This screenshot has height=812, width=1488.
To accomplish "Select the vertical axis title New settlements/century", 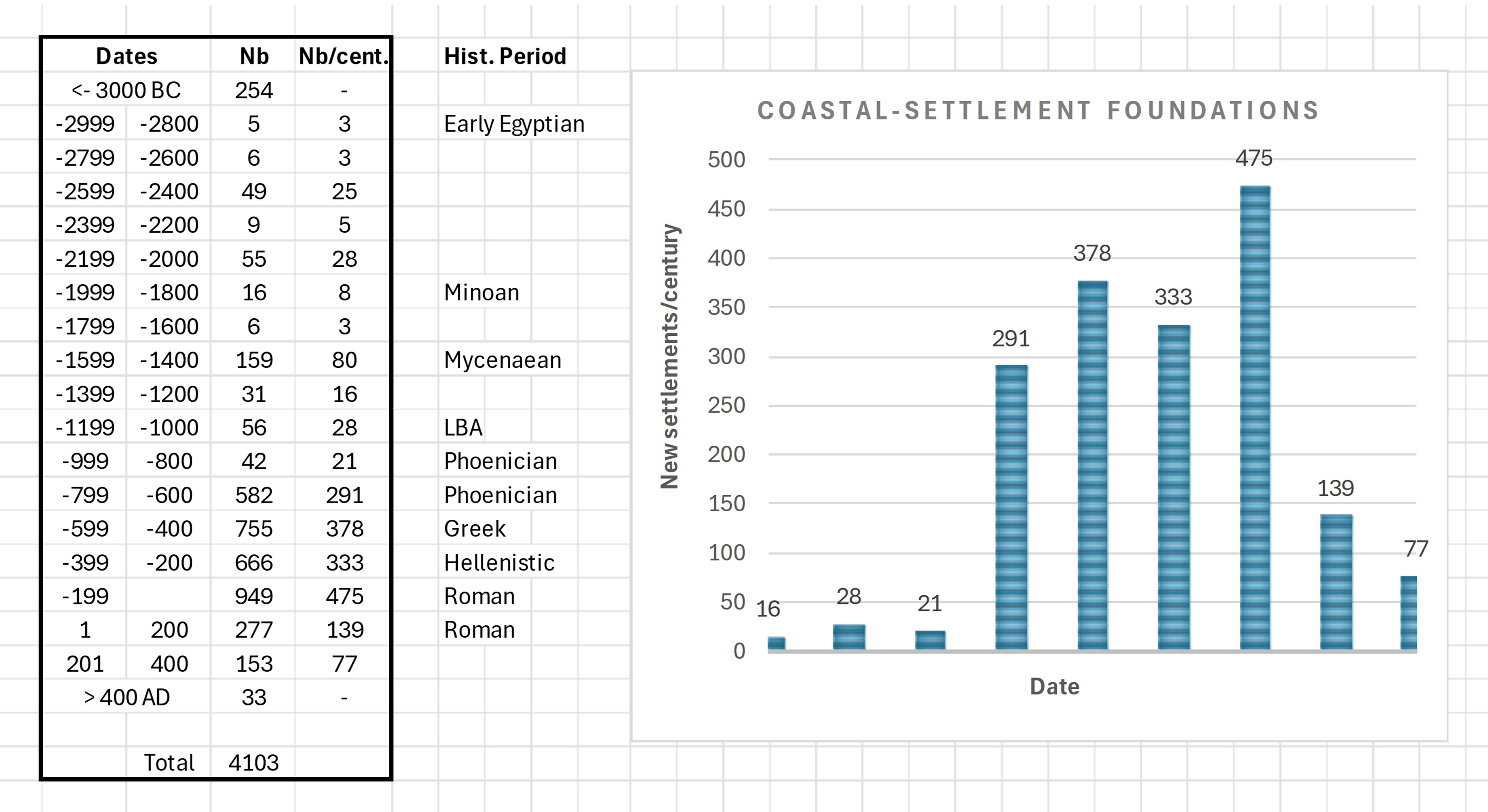I will [670, 356].
